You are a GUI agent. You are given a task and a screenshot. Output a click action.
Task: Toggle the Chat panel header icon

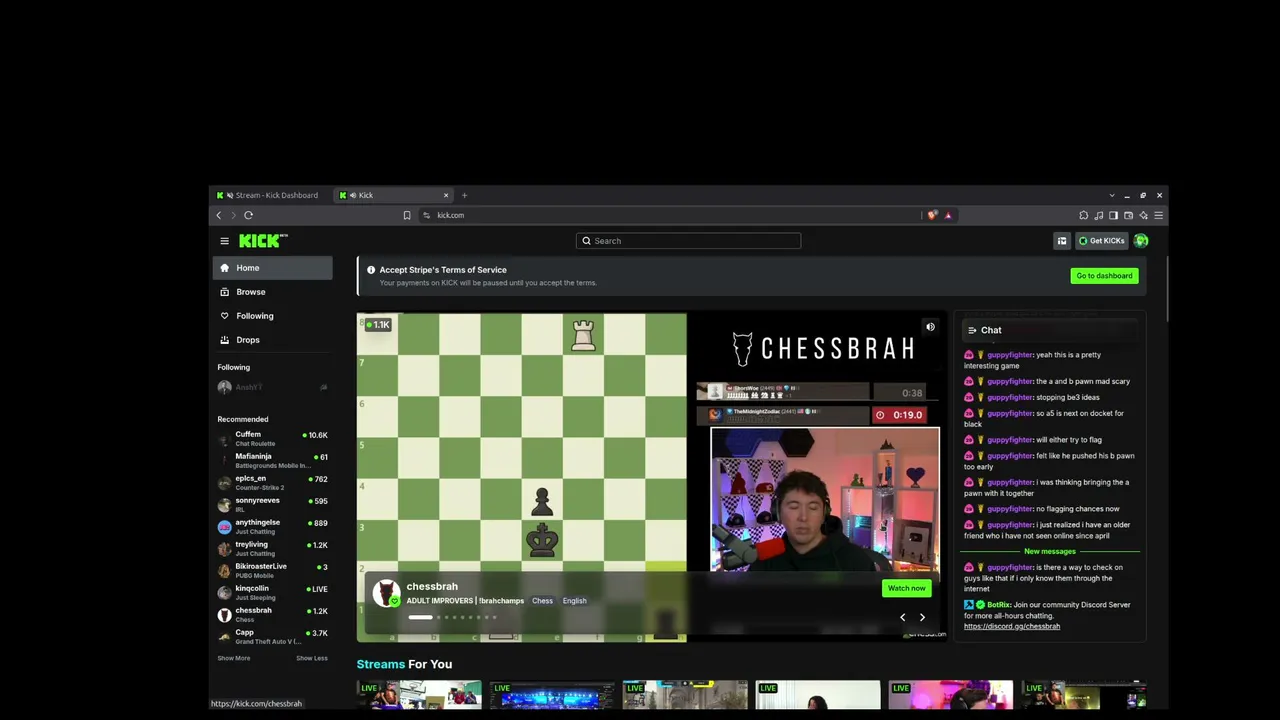pyautogui.click(x=972, y=330)
